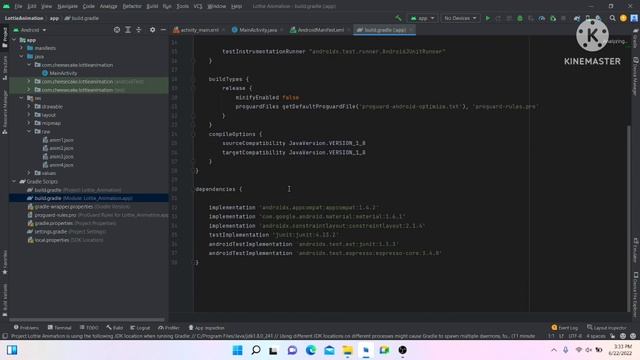Open Project panel settings gear
640x360 pixels.
coord(152,30)
